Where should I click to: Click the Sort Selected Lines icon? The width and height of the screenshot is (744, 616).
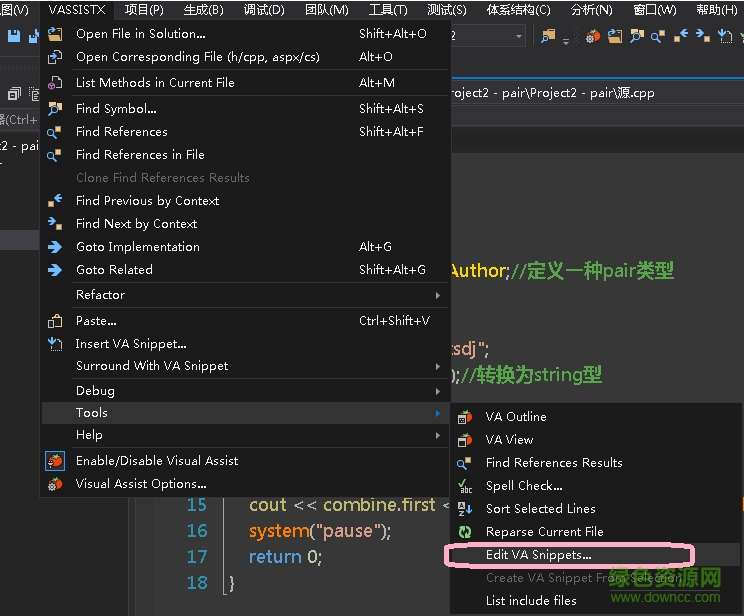coord(465,509)
